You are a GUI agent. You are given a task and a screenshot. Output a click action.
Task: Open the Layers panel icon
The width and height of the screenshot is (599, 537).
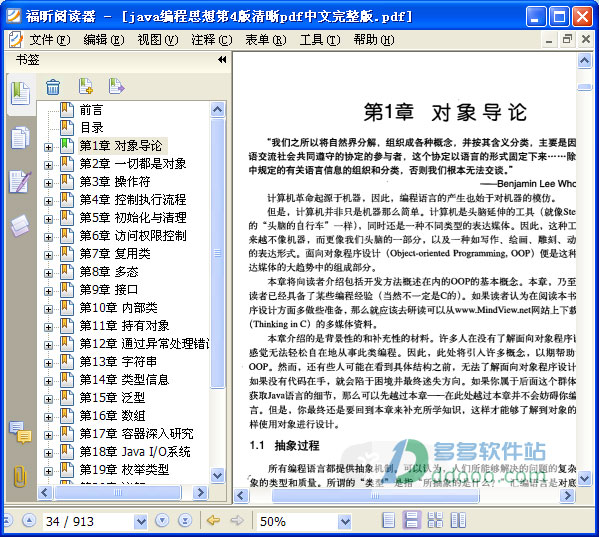[x=20, y=225]
